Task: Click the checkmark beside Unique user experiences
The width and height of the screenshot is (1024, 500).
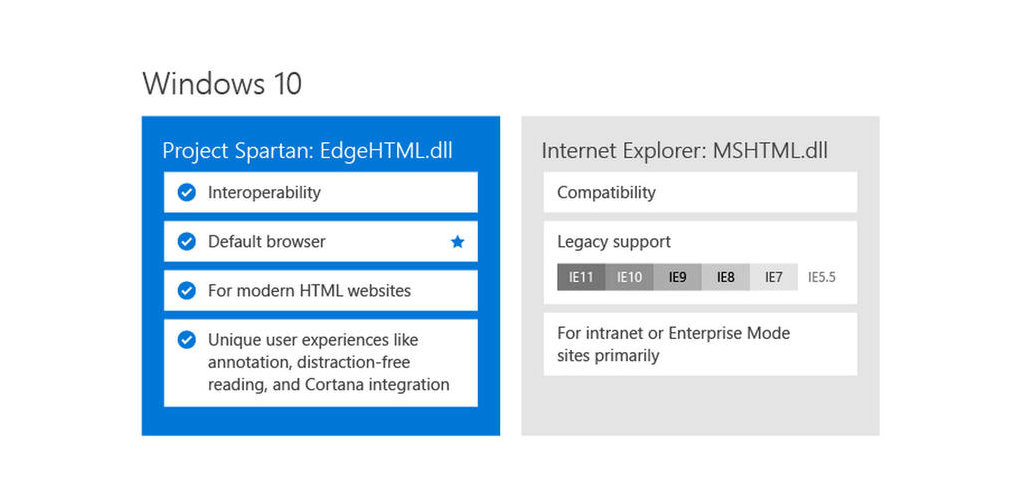Action: (x=187, y=340)
